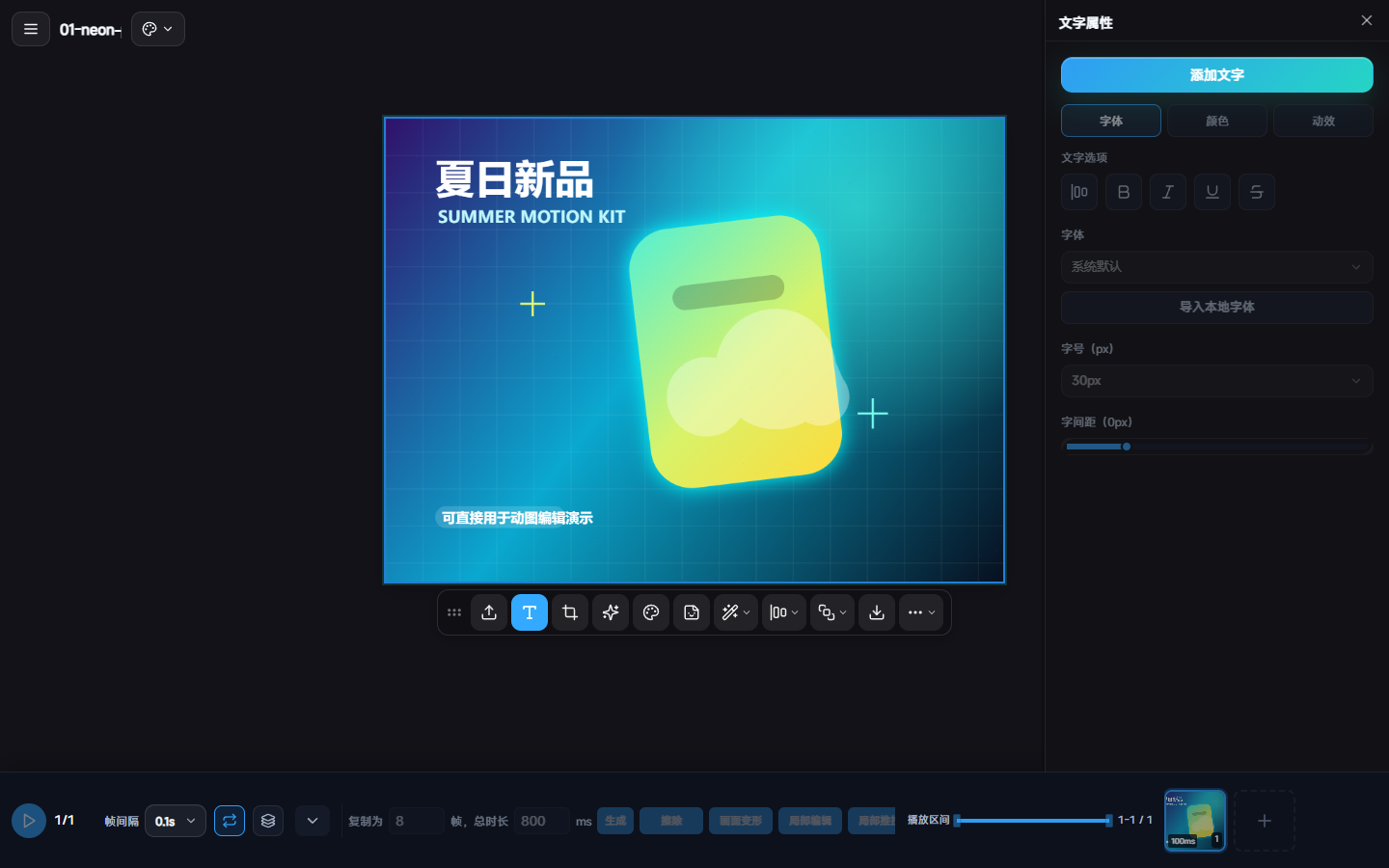
Task: Click the total duration field showing 800
Action: pos(541,821)
